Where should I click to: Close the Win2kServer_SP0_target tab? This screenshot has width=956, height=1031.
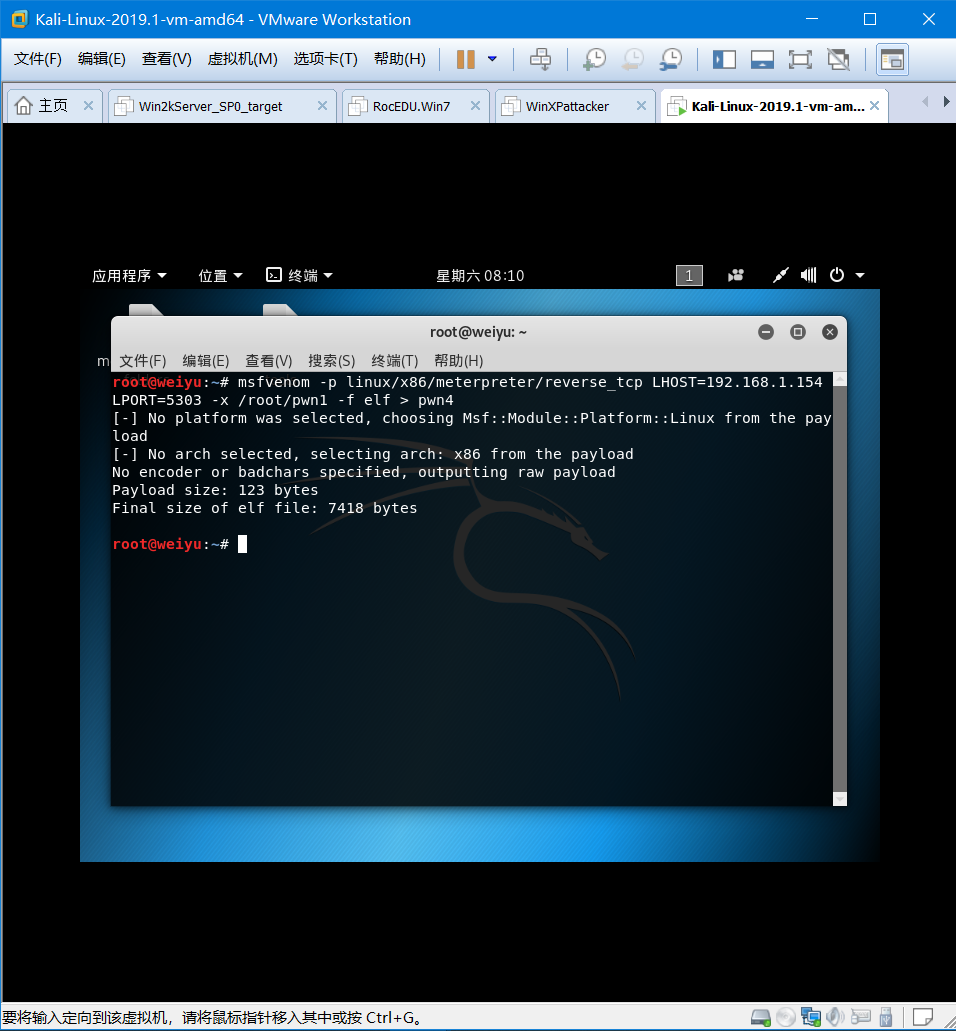tap(322, 106)
